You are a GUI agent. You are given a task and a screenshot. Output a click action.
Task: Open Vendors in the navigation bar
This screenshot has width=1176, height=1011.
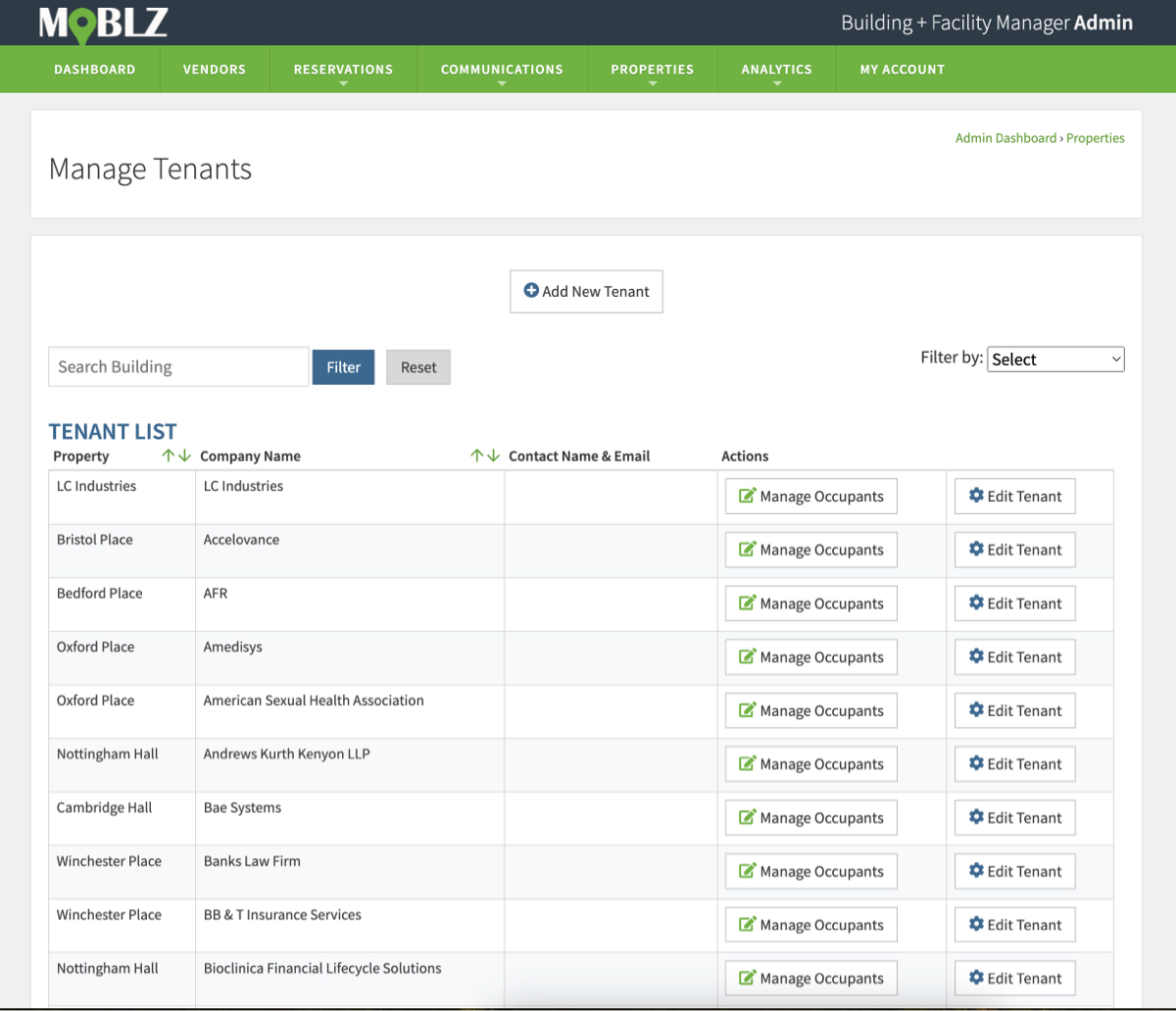215,70
